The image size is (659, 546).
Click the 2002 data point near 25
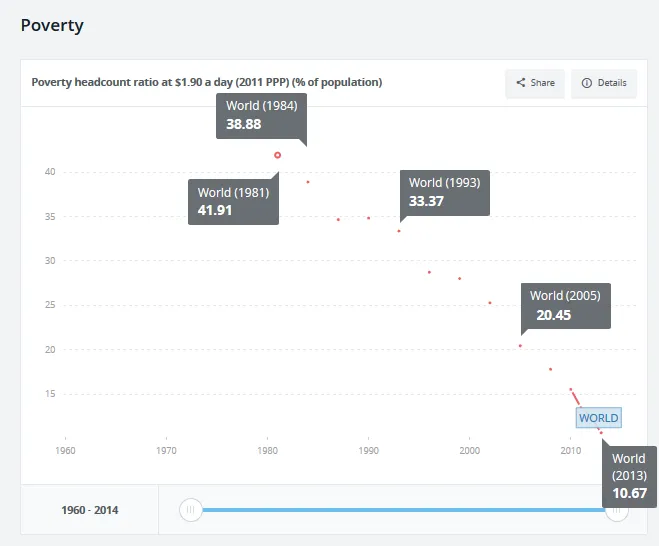[x=490, y=303]
